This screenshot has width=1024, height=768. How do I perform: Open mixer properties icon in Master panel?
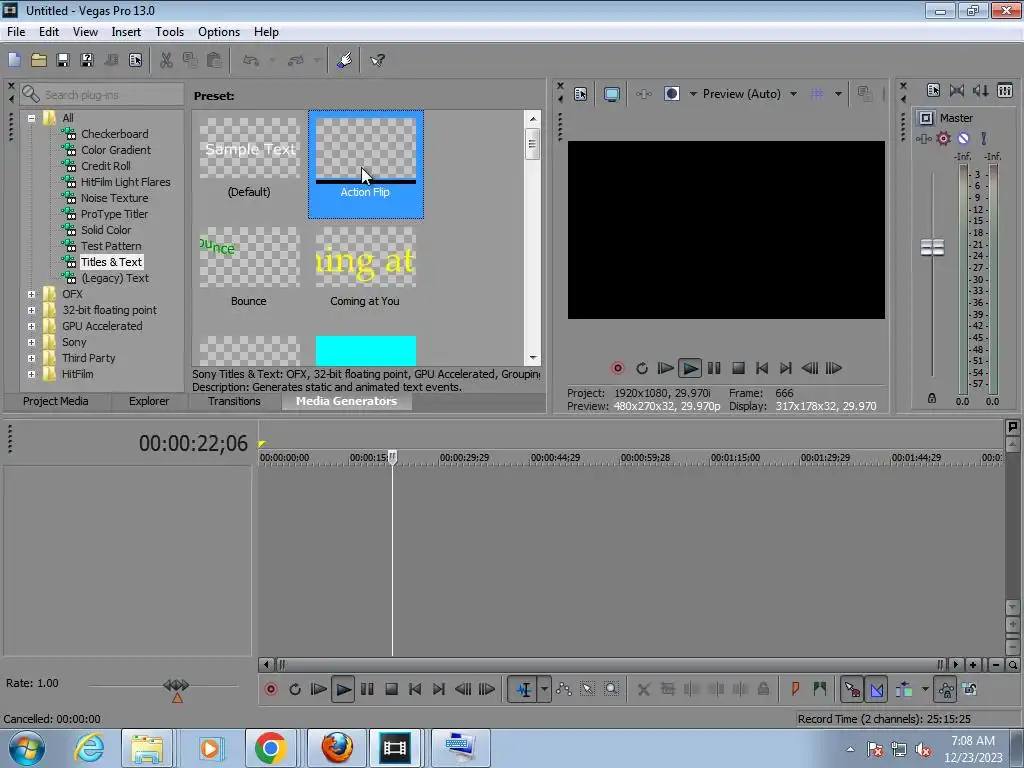(x=933, y=91)
